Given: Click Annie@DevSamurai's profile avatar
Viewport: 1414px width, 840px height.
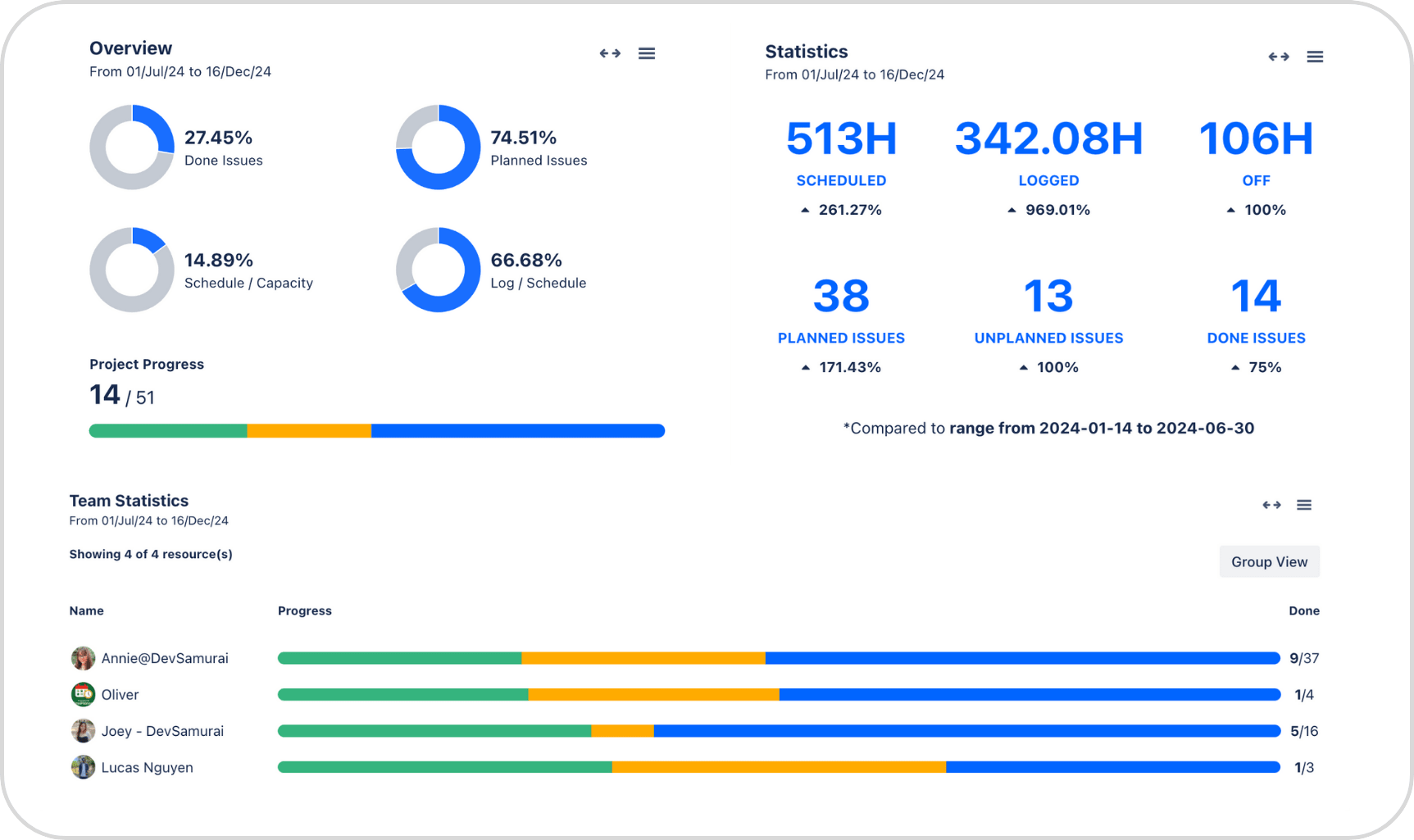Looking at the screenshot, I should [x=82, y=657].
